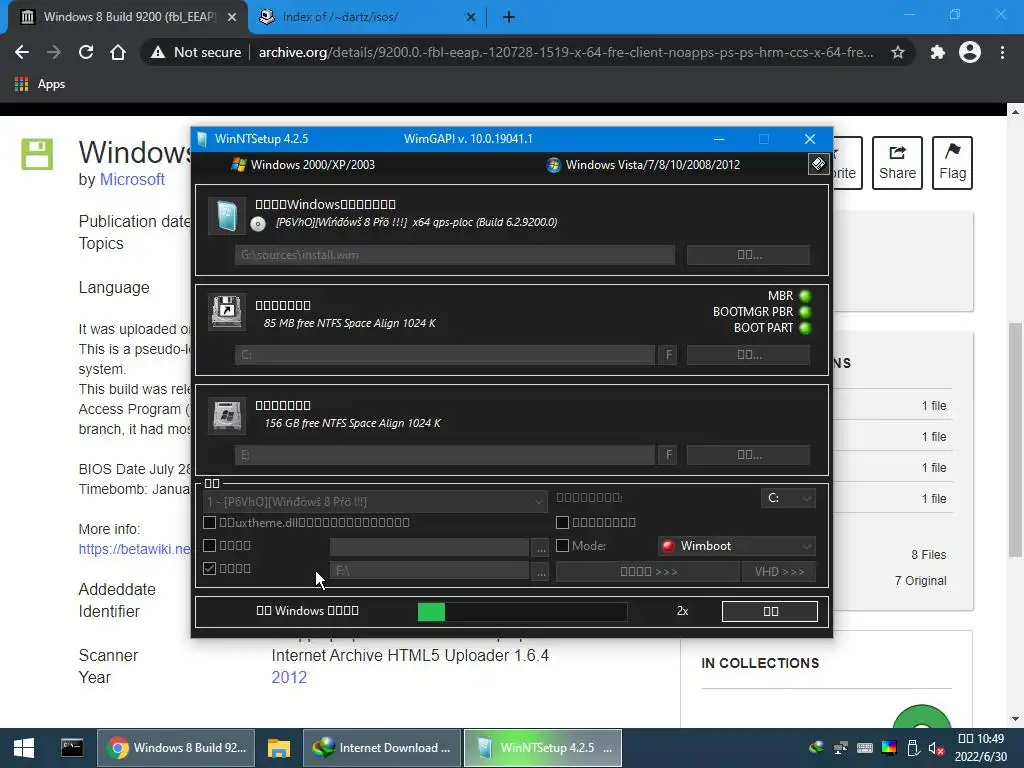The height and width of the screenshot is (768, 1024).
Task: Open Microsoft author link
Action: (132, 180)
